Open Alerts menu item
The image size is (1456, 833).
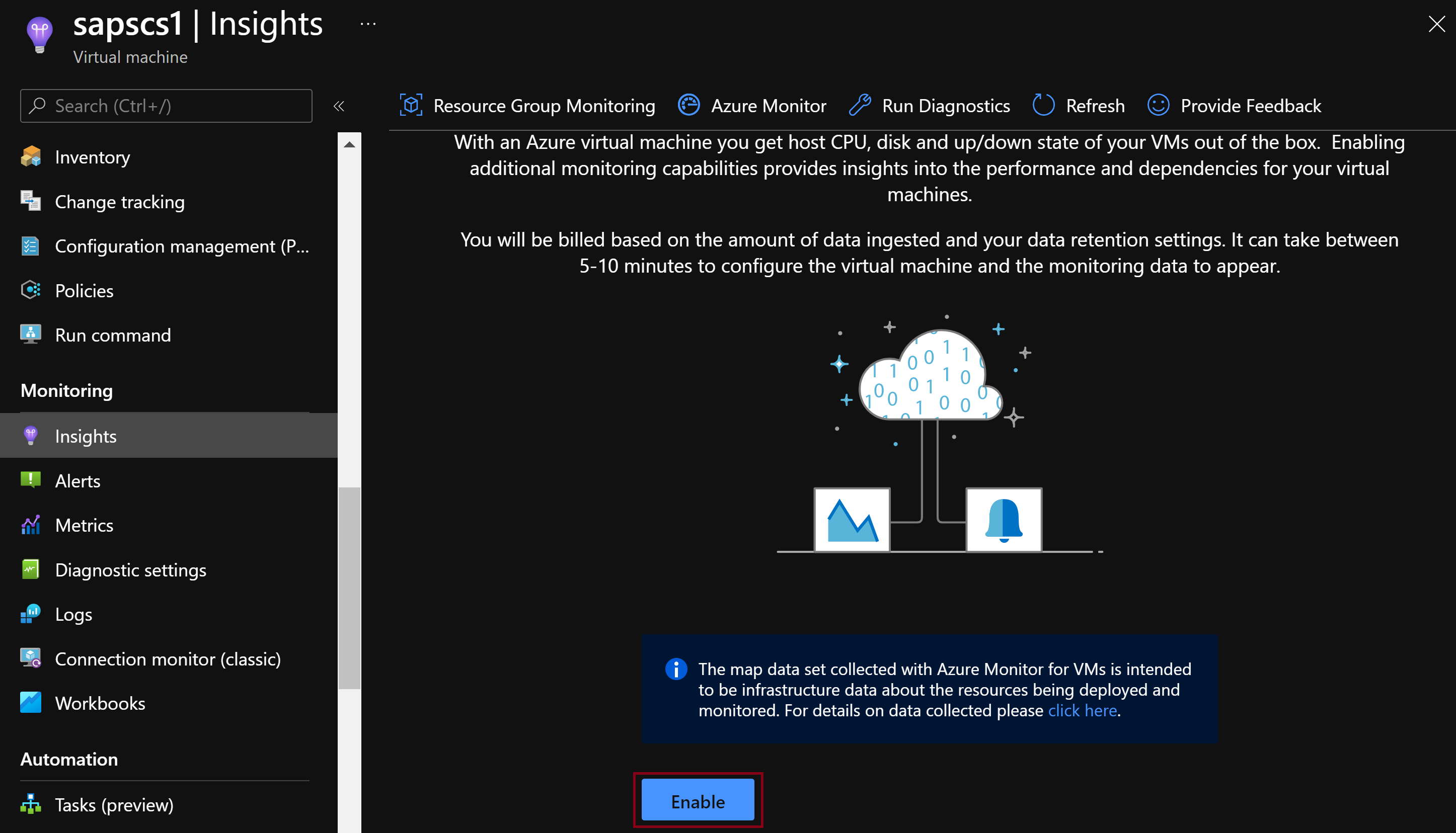(169, 480)
